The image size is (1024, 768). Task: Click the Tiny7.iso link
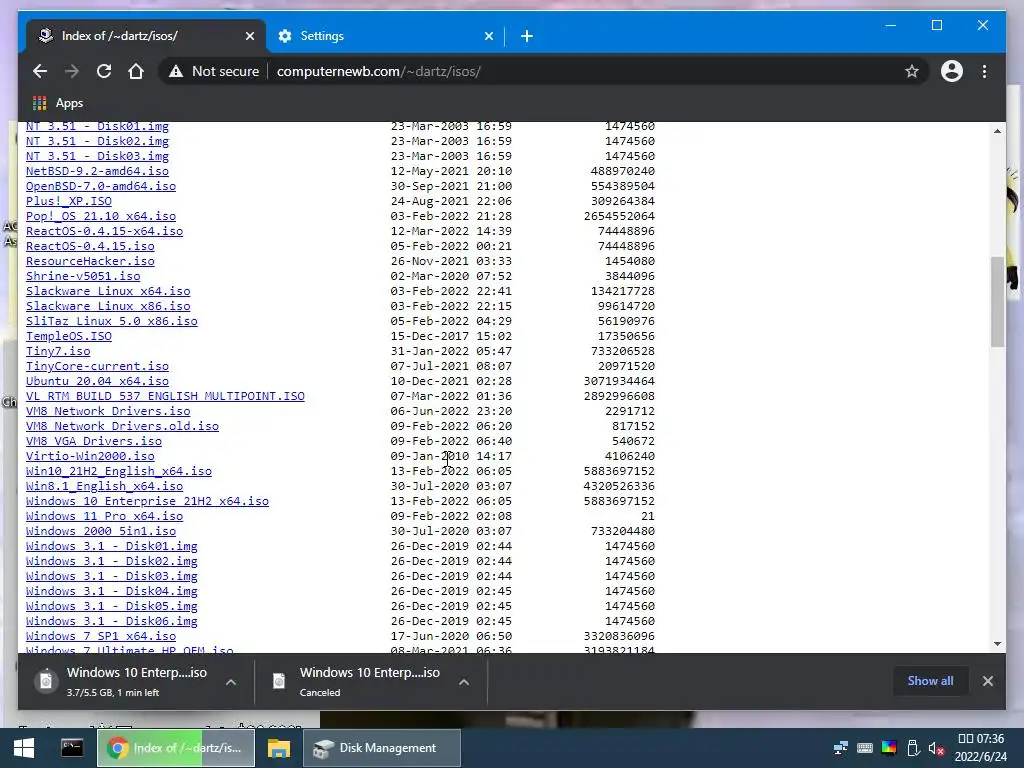coord(58,351)
